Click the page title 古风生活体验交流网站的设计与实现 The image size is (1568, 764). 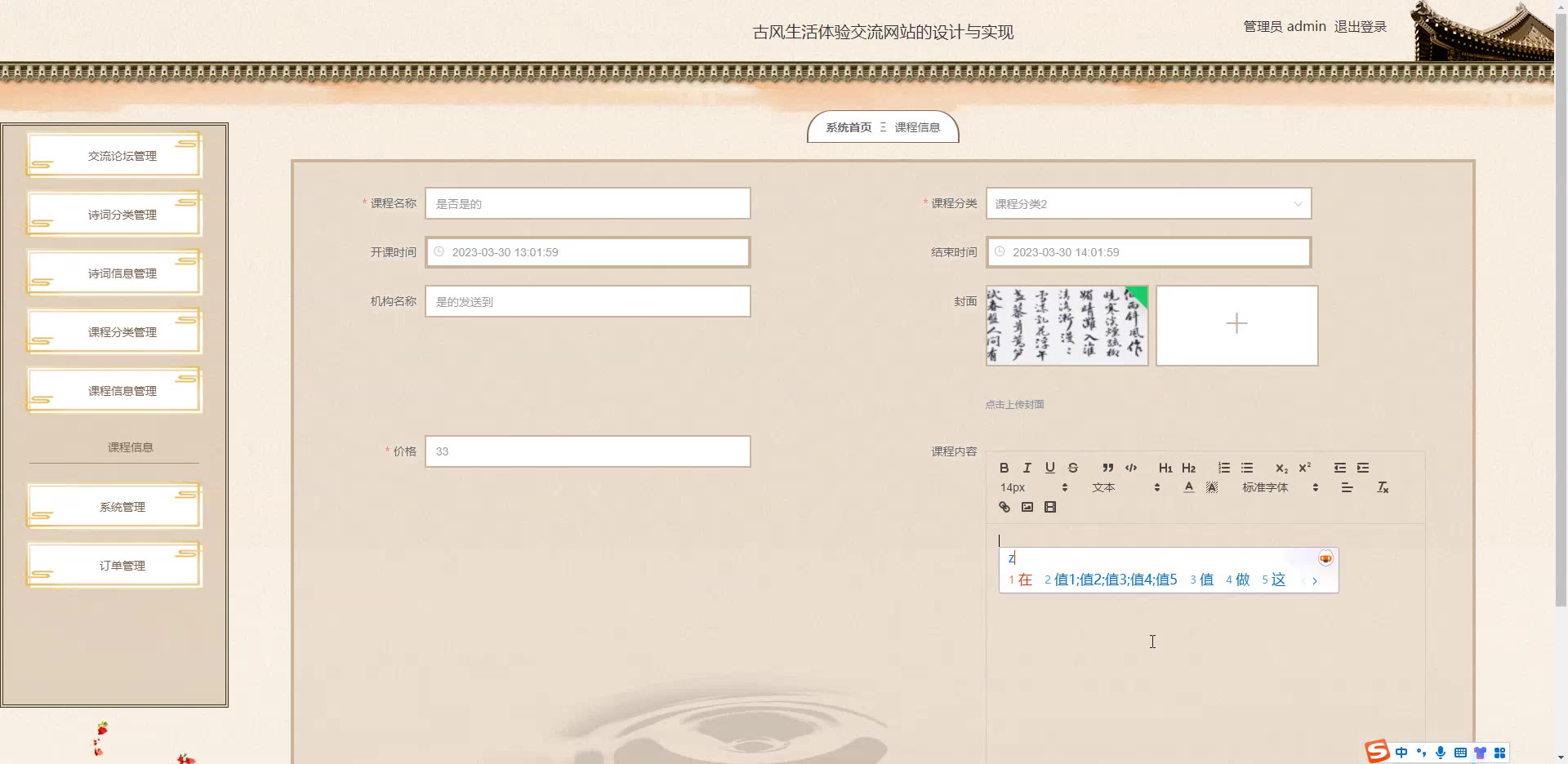click(883, 32)
